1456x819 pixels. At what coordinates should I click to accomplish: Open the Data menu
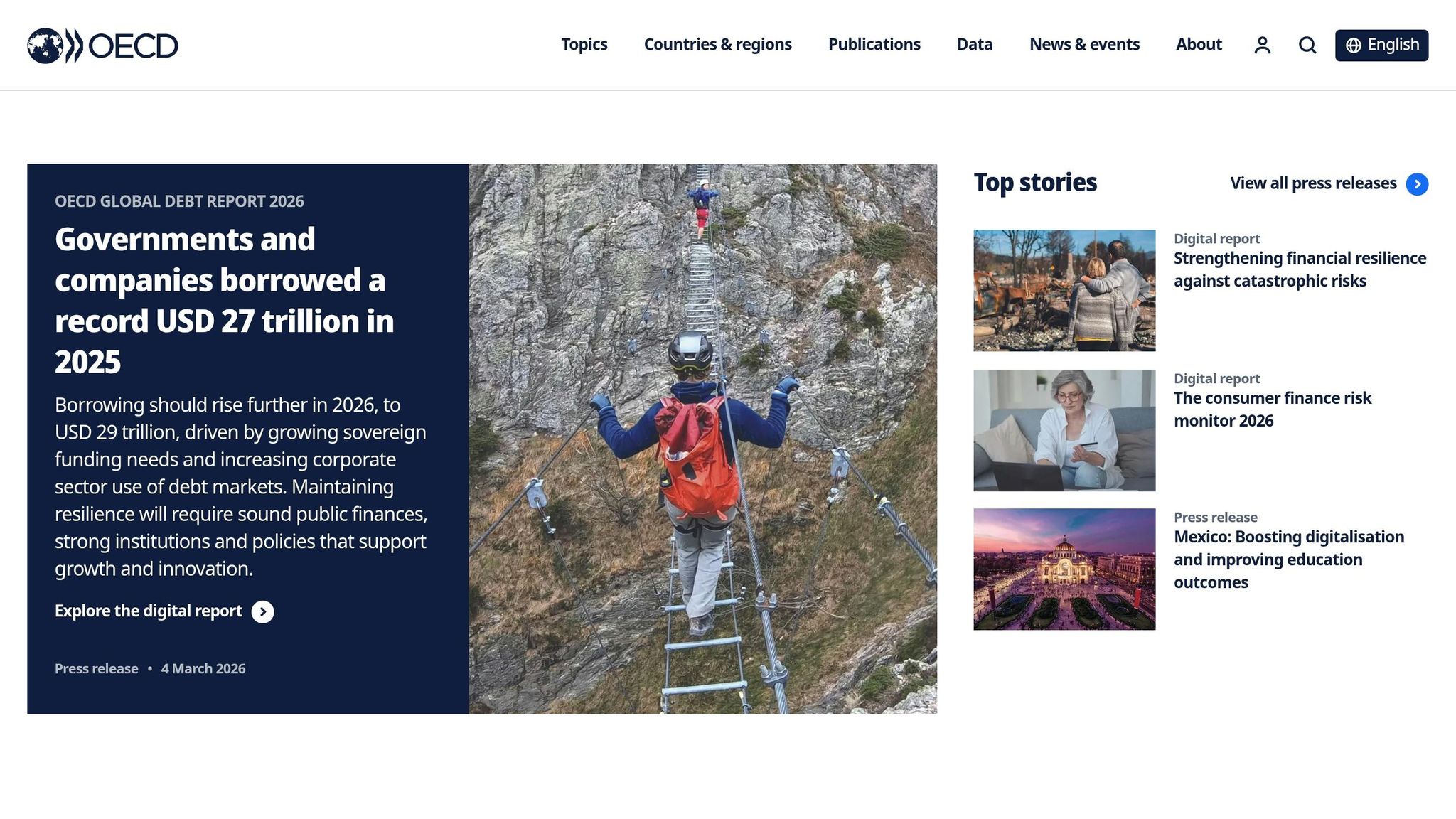pos(974,45)
